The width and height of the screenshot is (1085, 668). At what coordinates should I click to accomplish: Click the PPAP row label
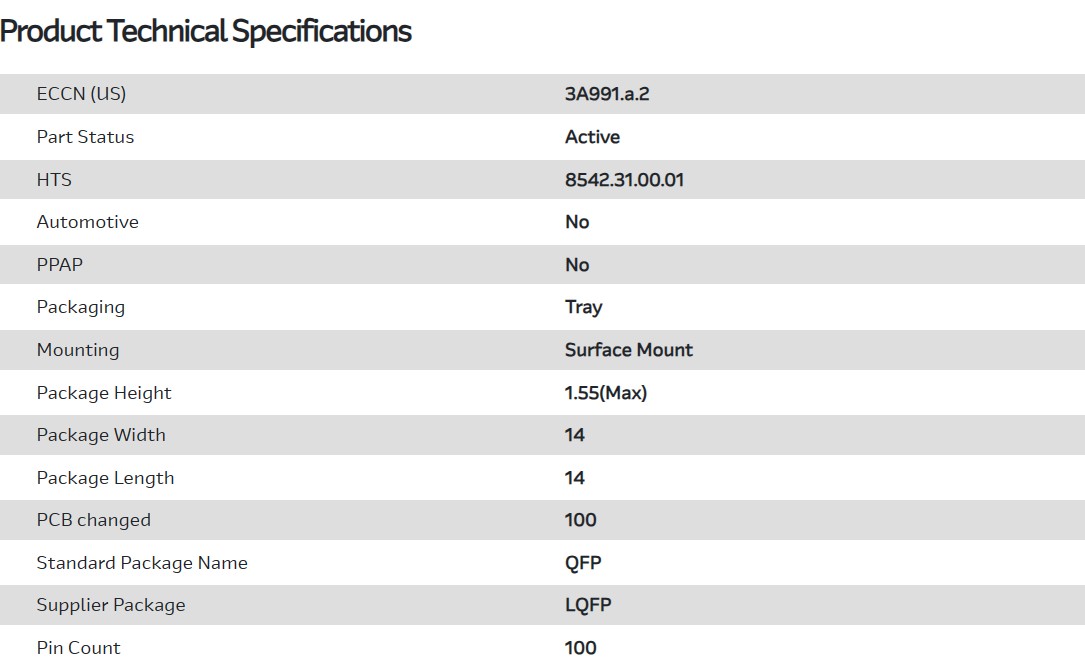coord(59,265)
